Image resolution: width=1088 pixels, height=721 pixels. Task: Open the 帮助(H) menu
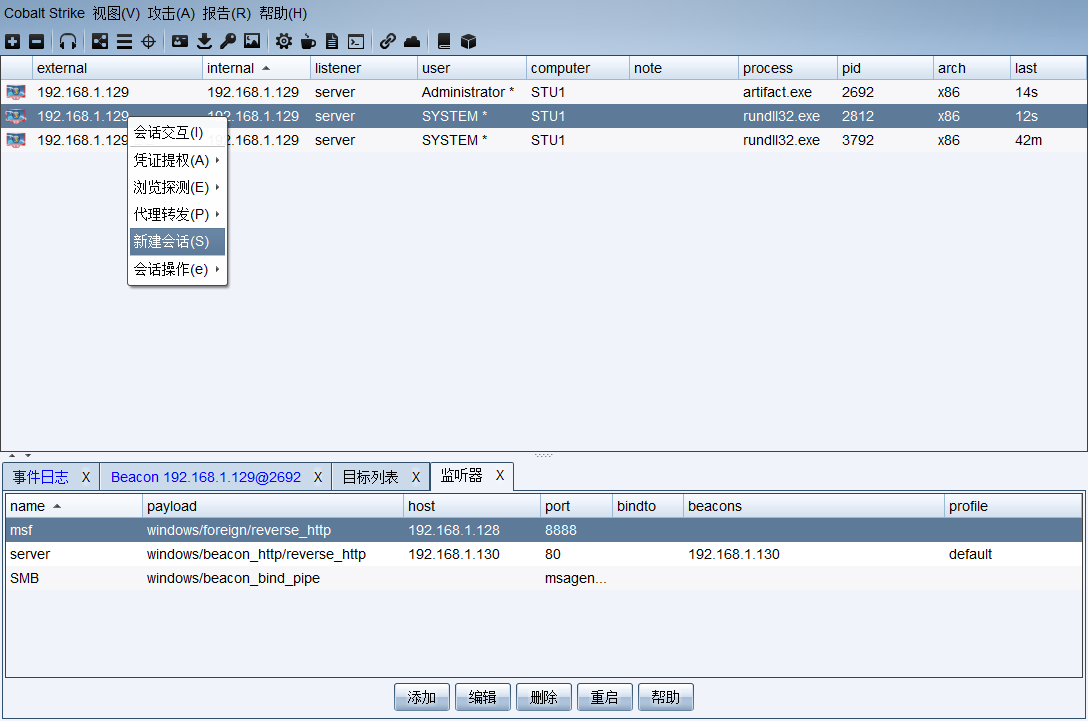[x=283, y=13]
